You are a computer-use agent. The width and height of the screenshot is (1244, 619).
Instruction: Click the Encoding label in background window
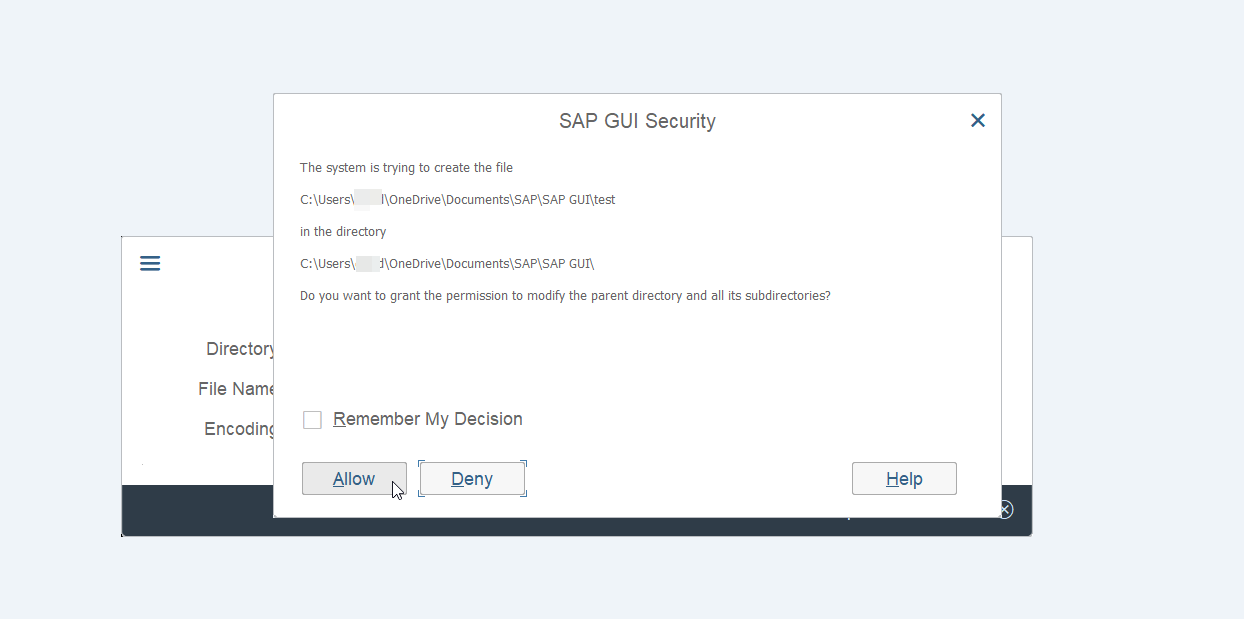click(239, 429)
